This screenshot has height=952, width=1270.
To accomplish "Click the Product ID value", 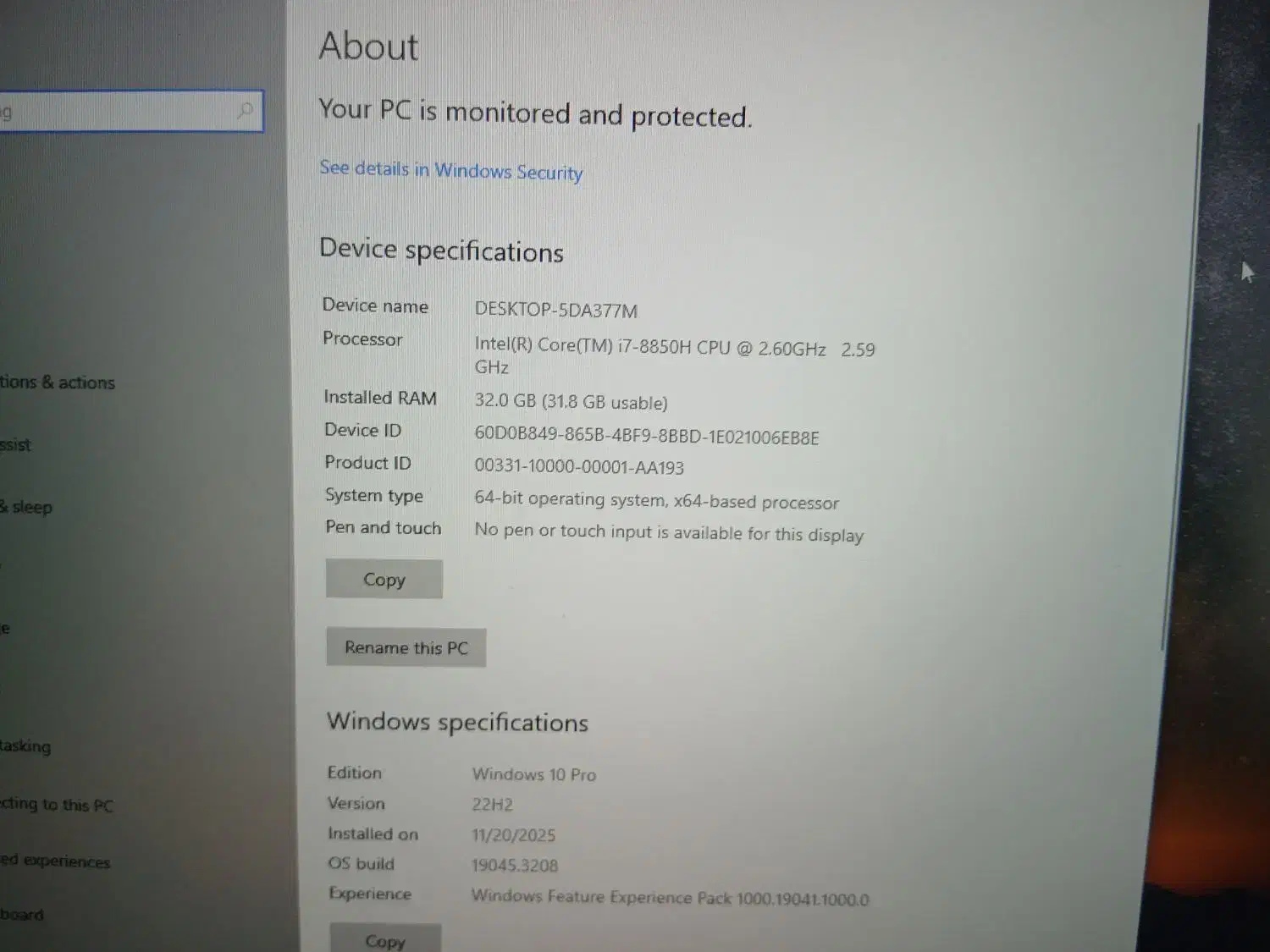I will 578,467.
